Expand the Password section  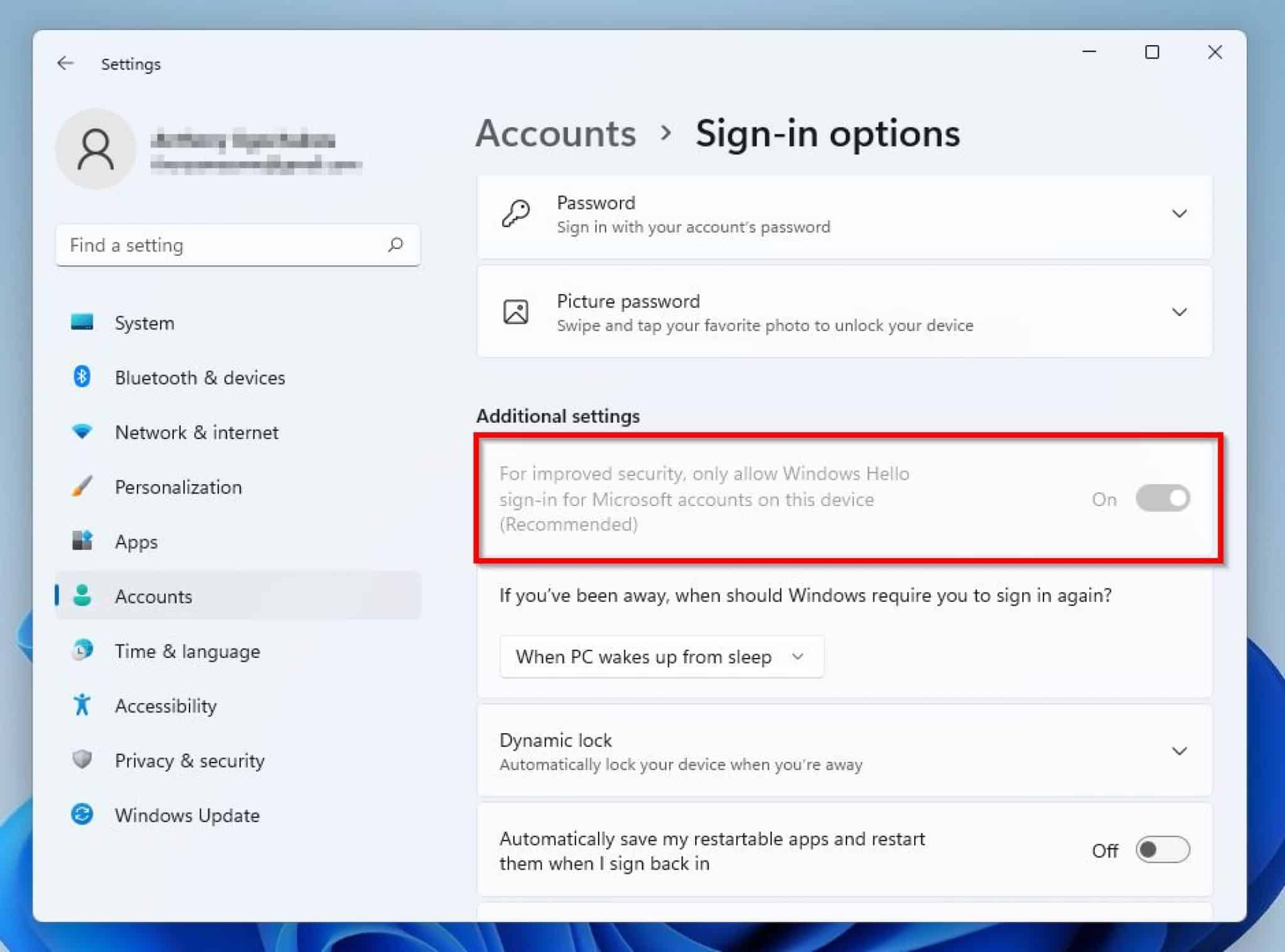[1179, 213]
